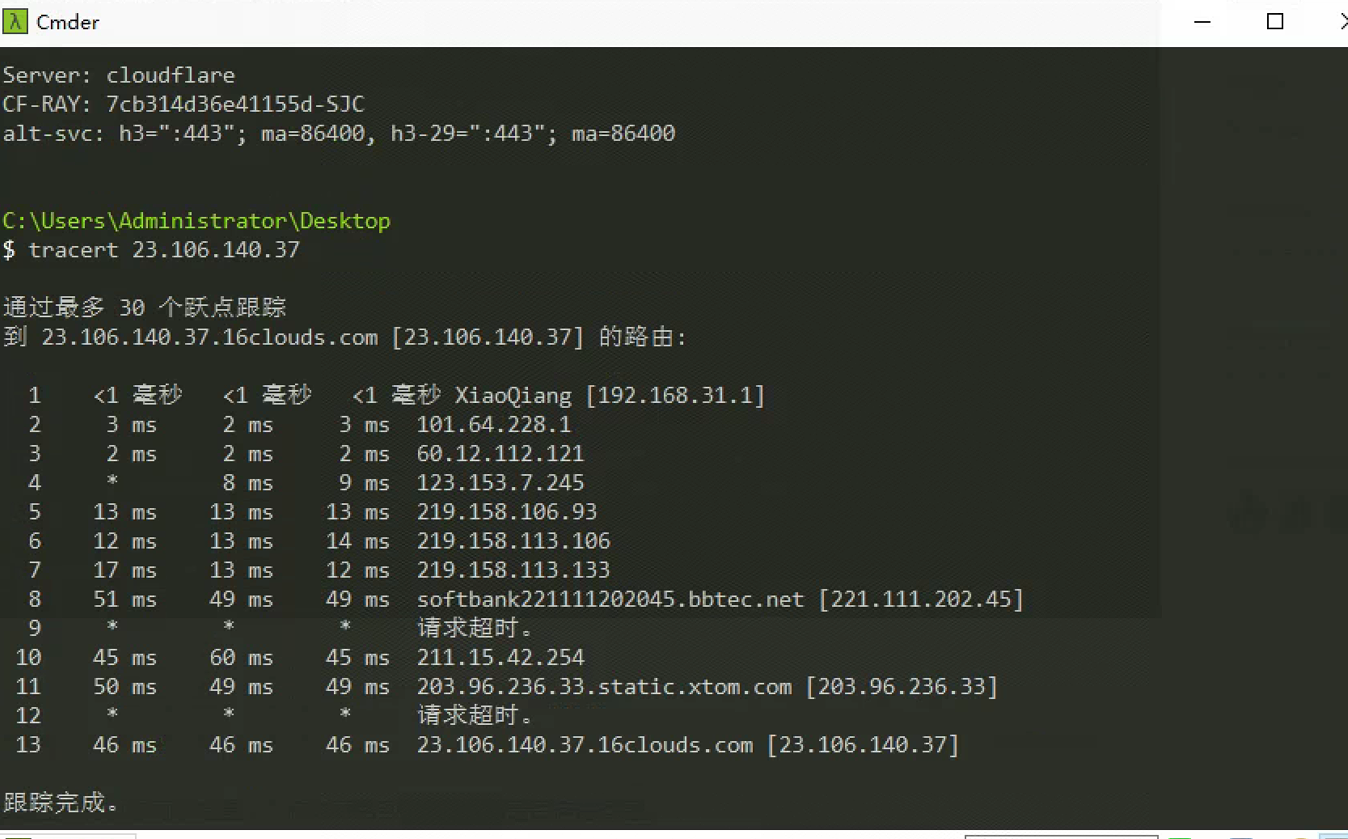Click the CF-RAY header line
The width and height of the screenshot is (1348, 839).
pyautogui.click(x=183, y=103)
